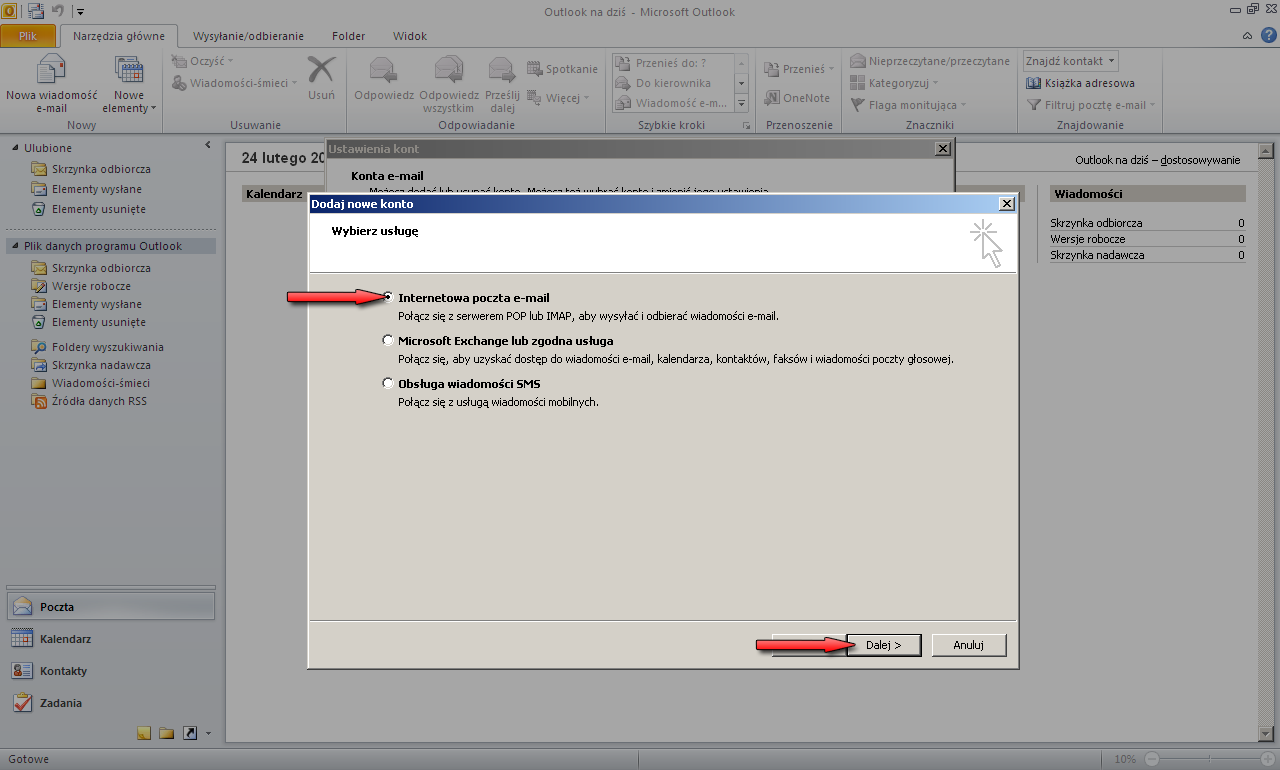
Task: Click Odpowiedz wszystkim icon
Action: click(447, 83)
